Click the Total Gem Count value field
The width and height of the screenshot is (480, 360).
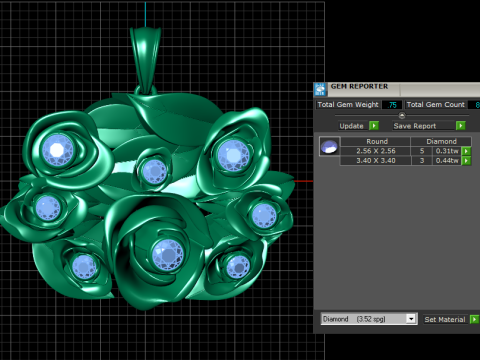coord(474,105)
